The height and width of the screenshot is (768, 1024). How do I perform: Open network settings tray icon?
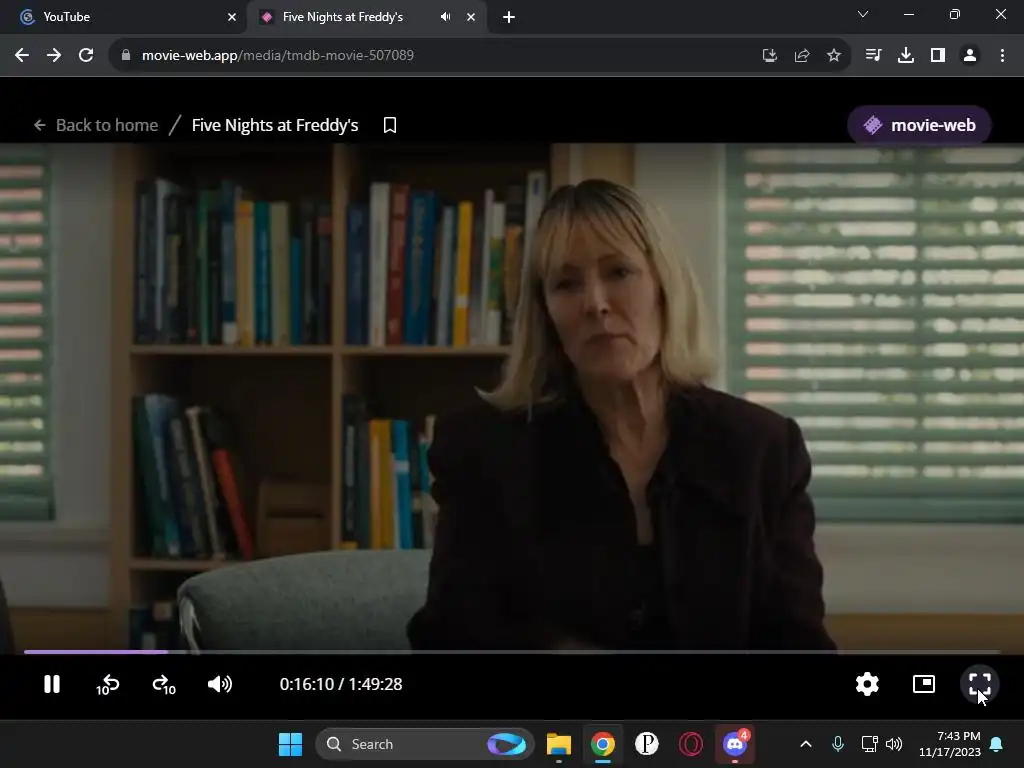tap(869, 744)
